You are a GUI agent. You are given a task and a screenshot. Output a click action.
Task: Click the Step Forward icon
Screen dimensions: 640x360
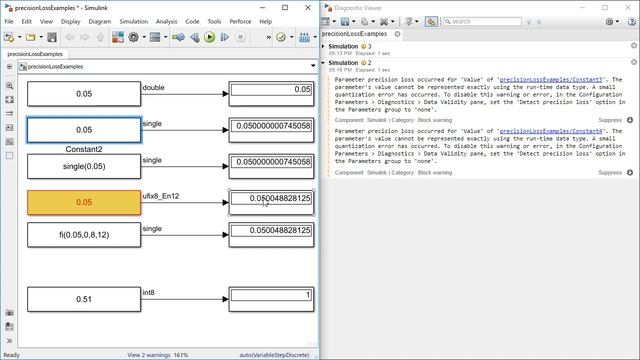[x=224, y=37]
